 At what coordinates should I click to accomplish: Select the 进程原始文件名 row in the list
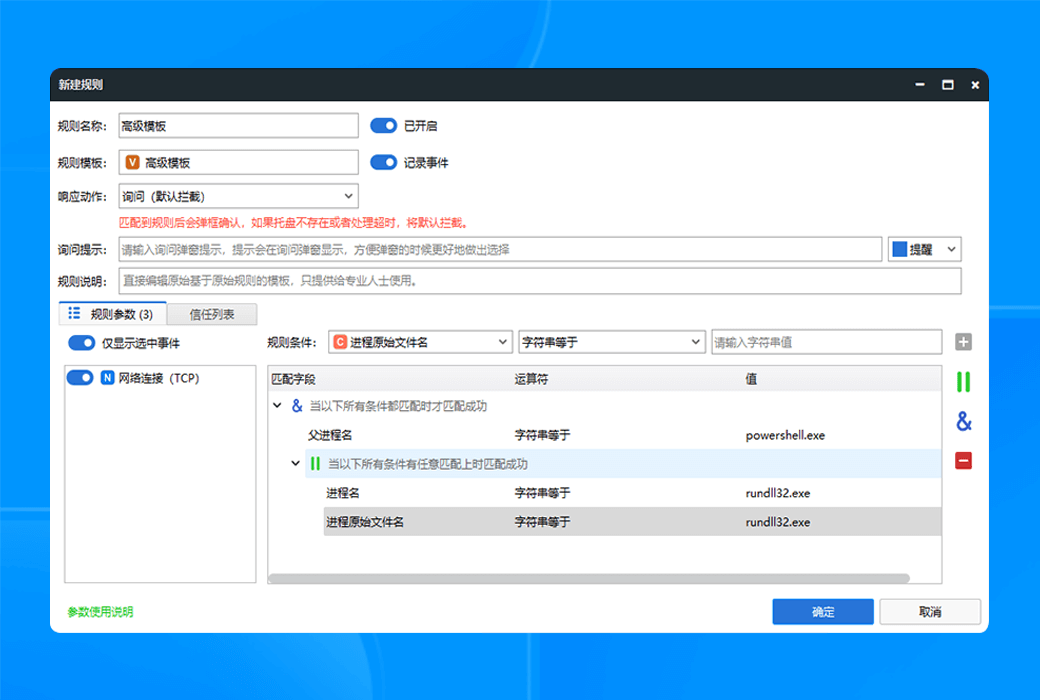tap(633, 522)
